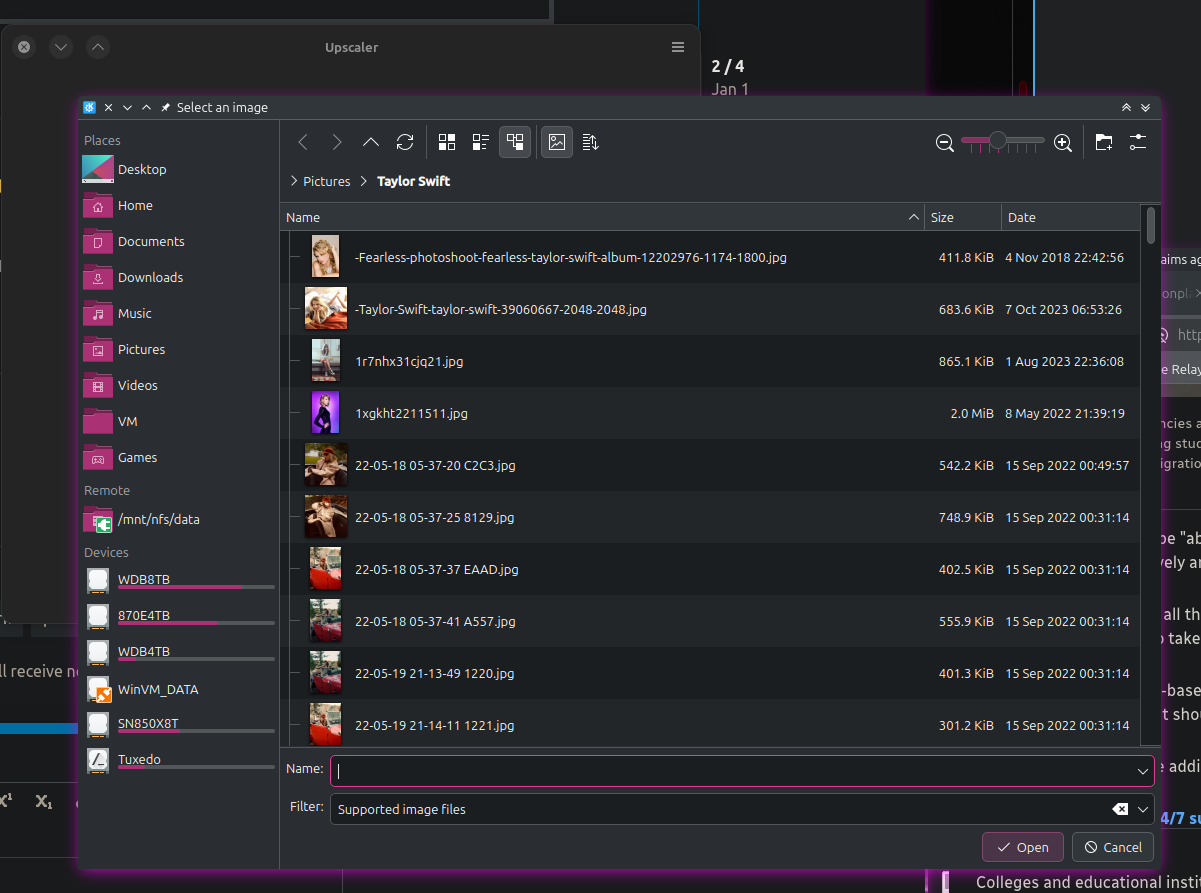Viewport: 1201px width, 893px height.
Task: Create a new folder via toolbar icon
Action: coord(1103,142)
